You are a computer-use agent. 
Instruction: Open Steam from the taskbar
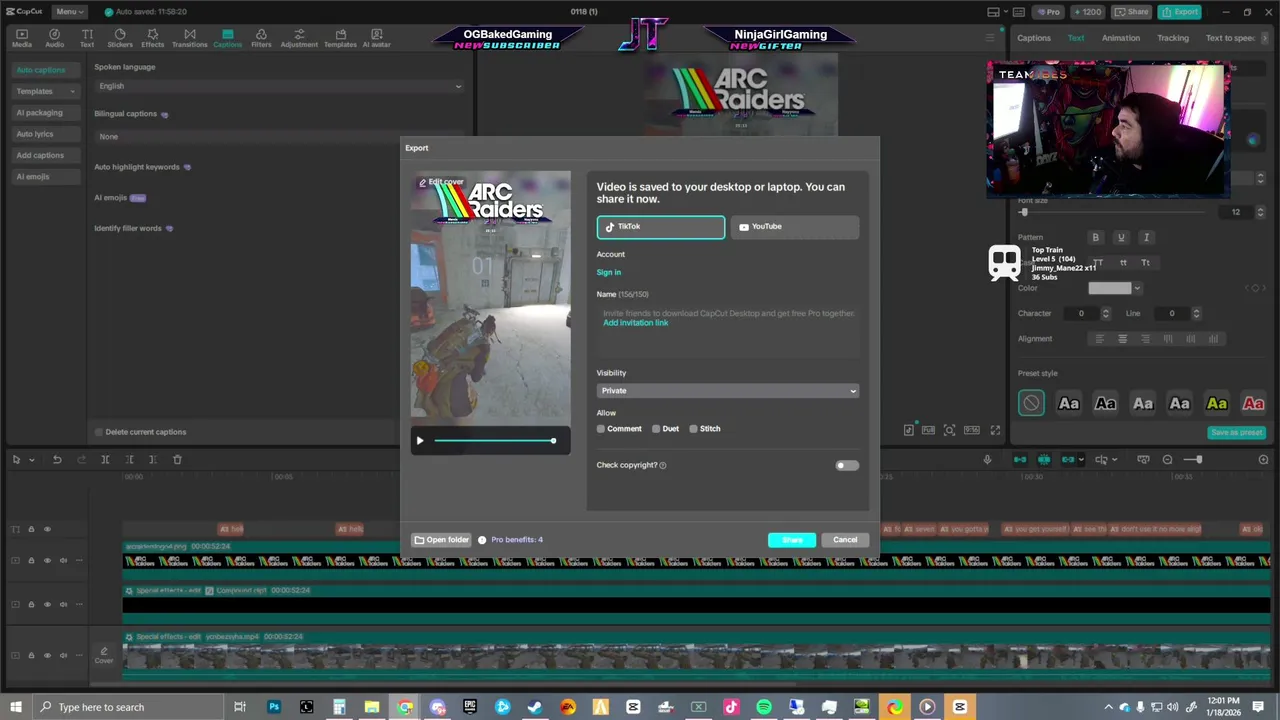[535, 707]
